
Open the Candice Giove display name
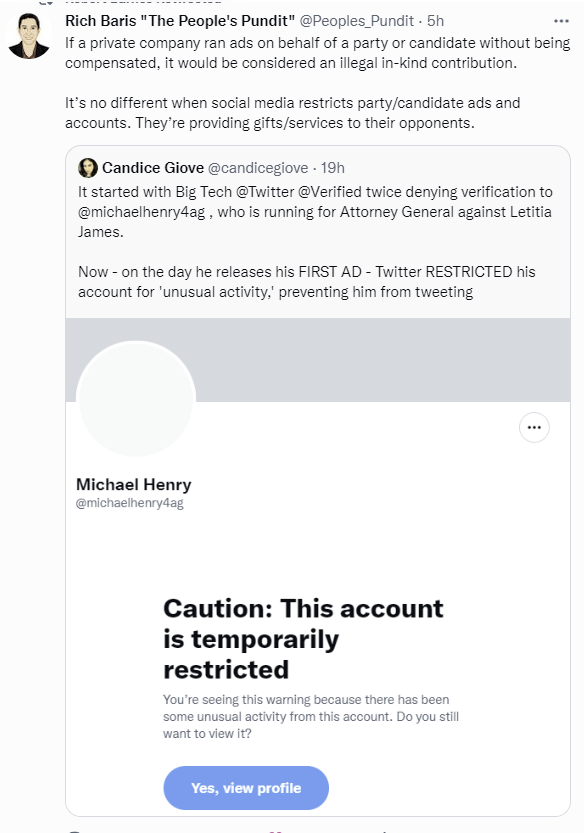coord(153,168)
